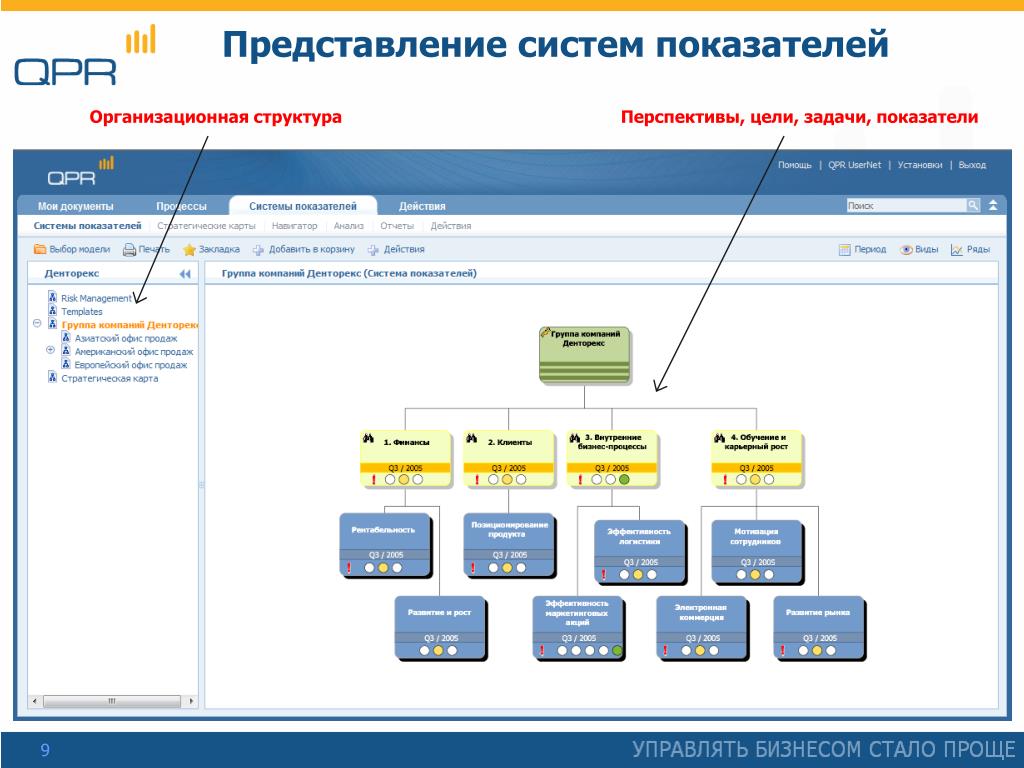The height and width of the screenshot is (768, 1024).
Task: Open the Виды eye icon
Action: tap(906, 249)
